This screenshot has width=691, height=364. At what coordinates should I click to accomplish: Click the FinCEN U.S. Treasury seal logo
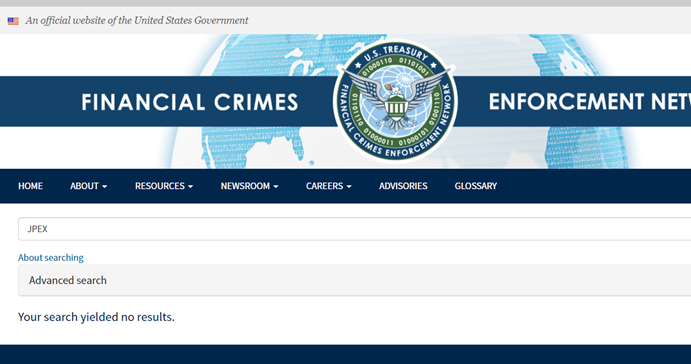(x=395, y=101)
